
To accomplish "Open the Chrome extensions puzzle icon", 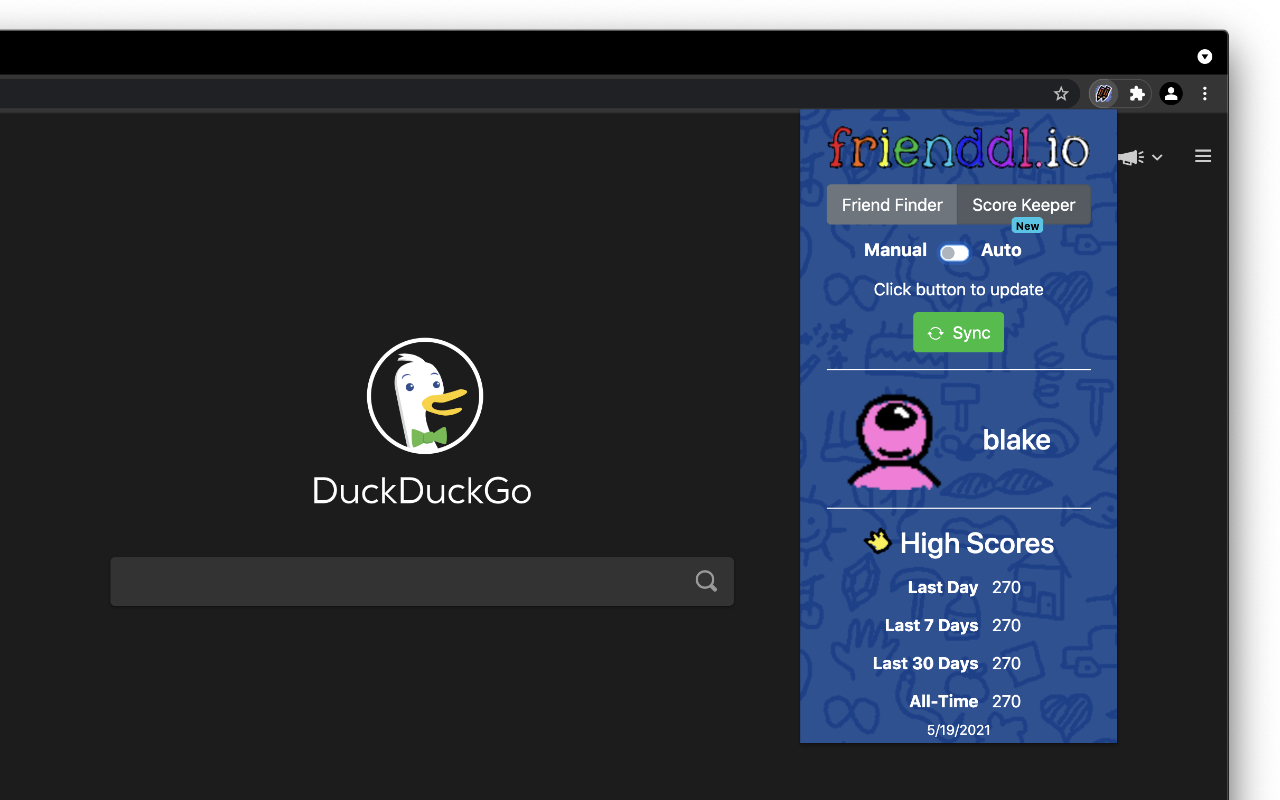I will (x=1137, y=93).
